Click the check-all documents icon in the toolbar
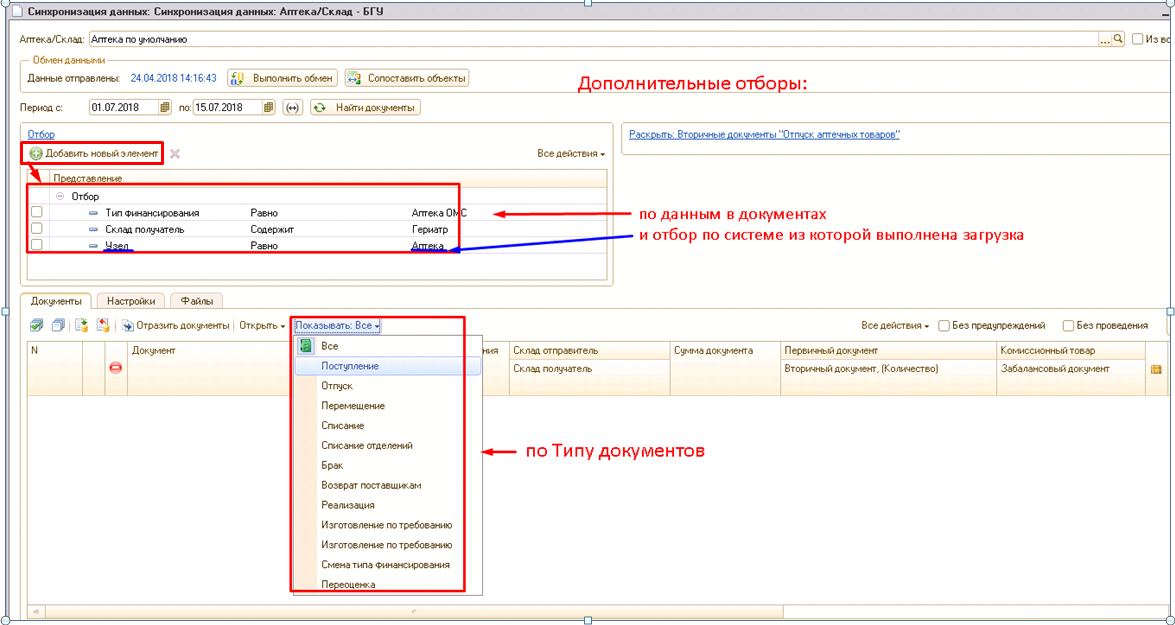Screen dimensions: 1175x625 point(36,325)
